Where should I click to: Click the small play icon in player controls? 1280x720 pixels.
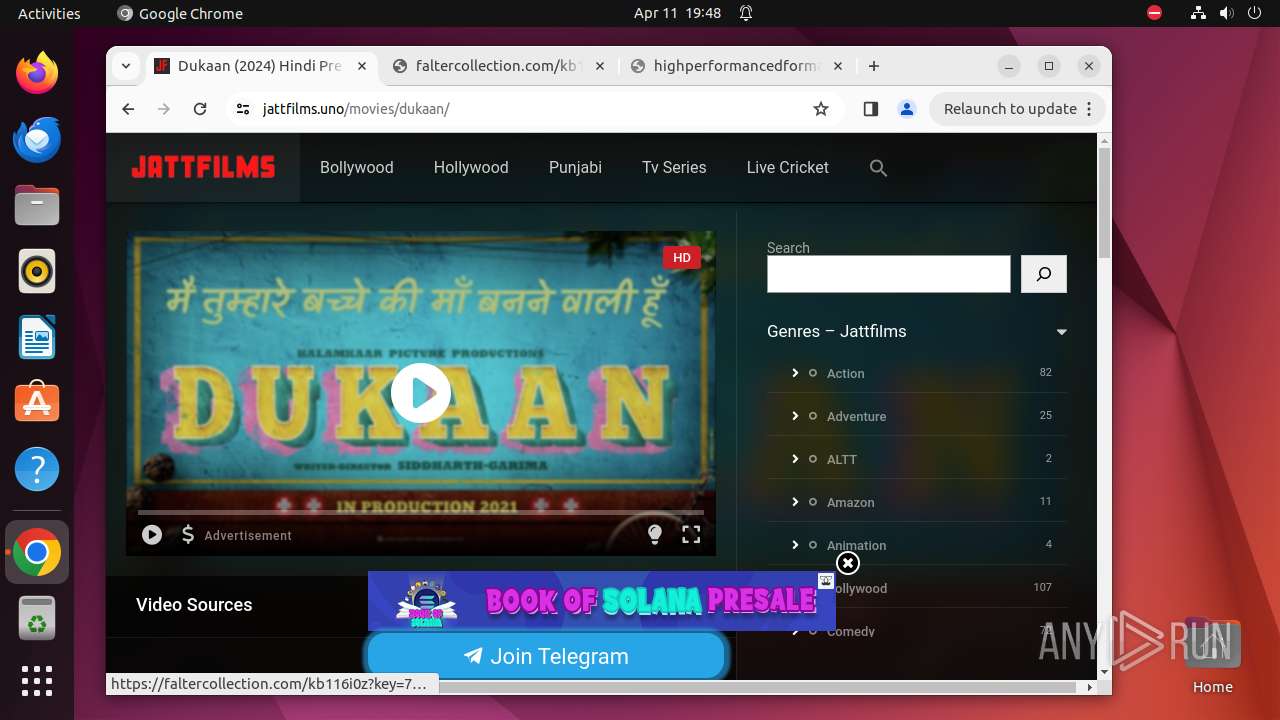click(x=152, y=535)
